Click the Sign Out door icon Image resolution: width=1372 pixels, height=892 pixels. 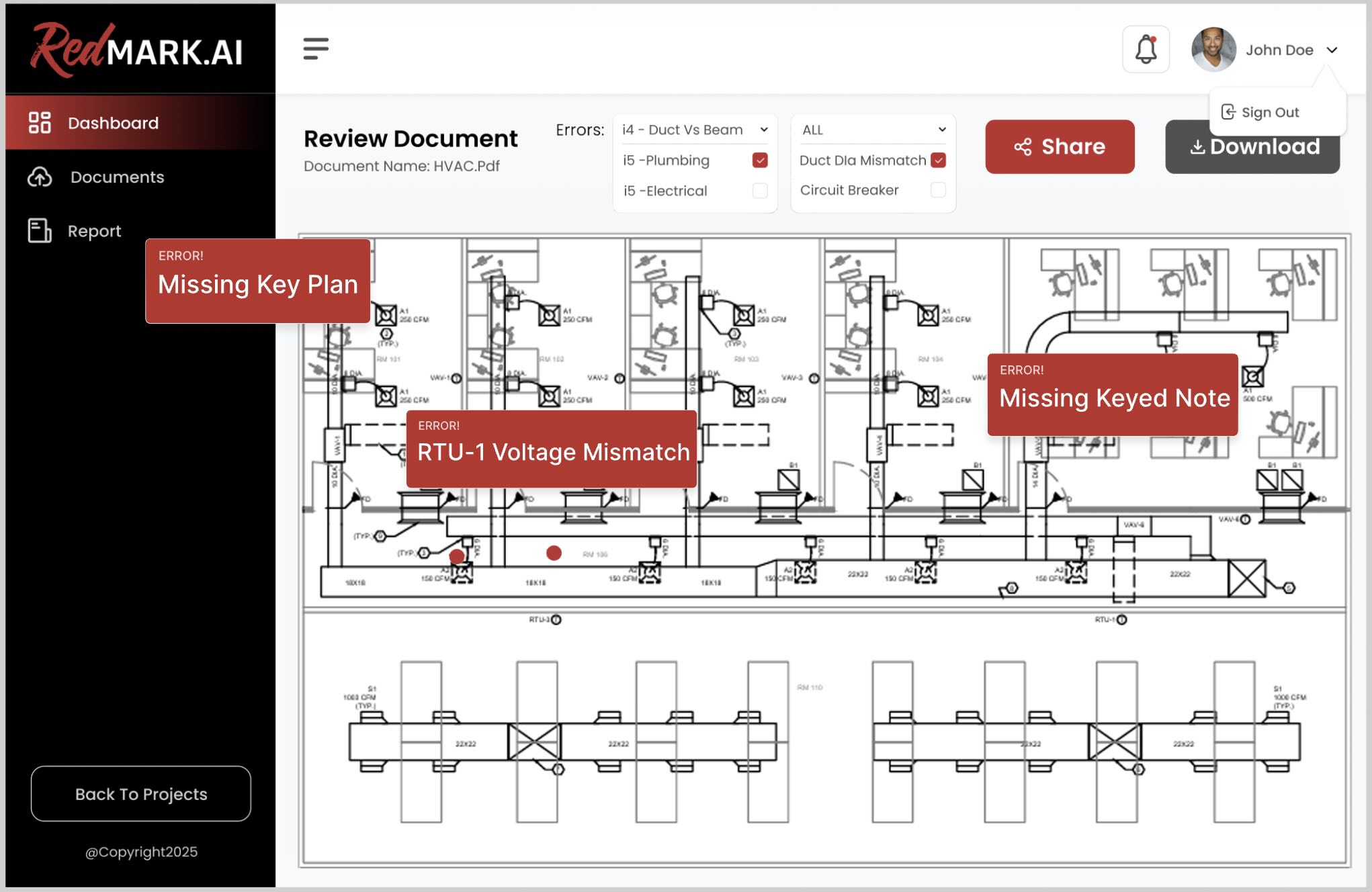click(x=1228, y=112)
